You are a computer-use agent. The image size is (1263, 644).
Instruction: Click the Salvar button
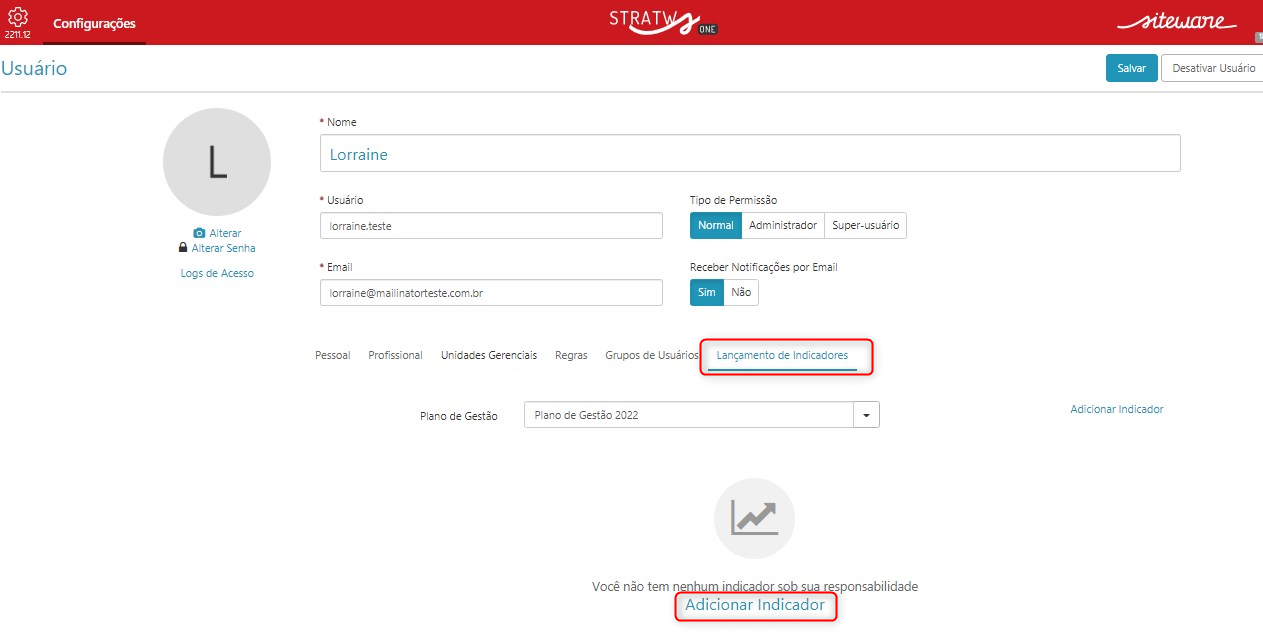coord(1132,68)
